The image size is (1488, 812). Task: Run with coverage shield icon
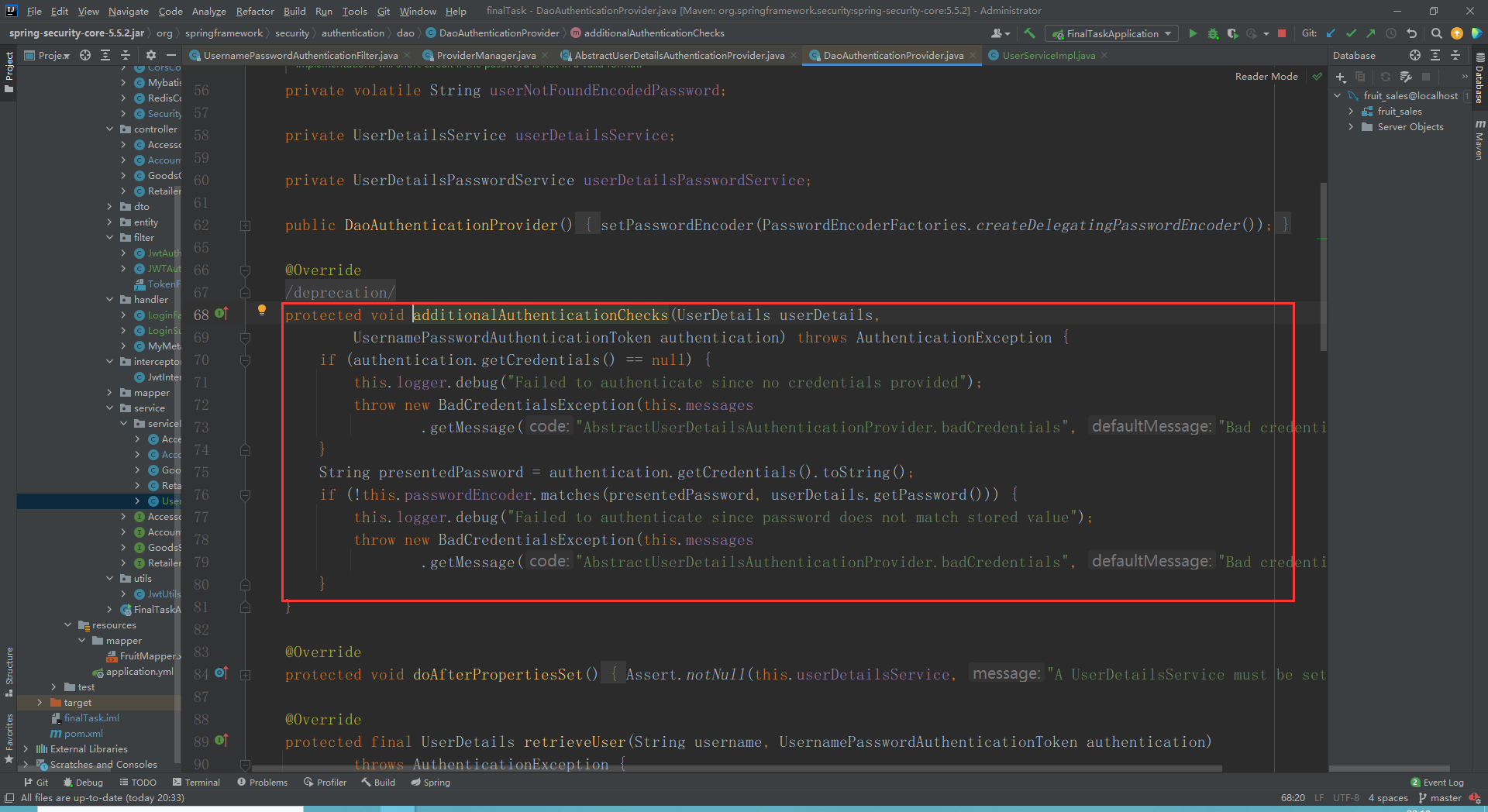[x=1232, y=33]
